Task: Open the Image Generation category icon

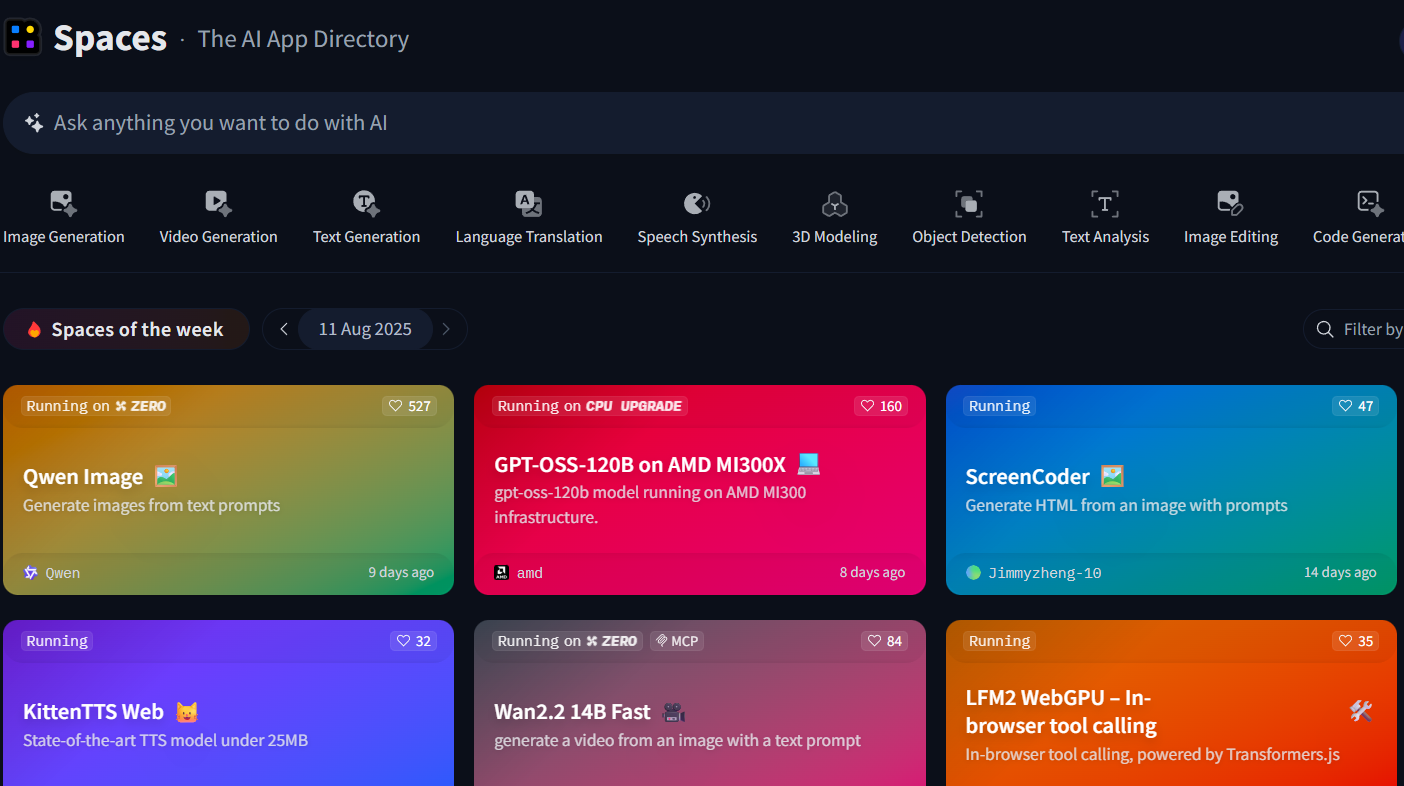Action: [x=64, y=203]
